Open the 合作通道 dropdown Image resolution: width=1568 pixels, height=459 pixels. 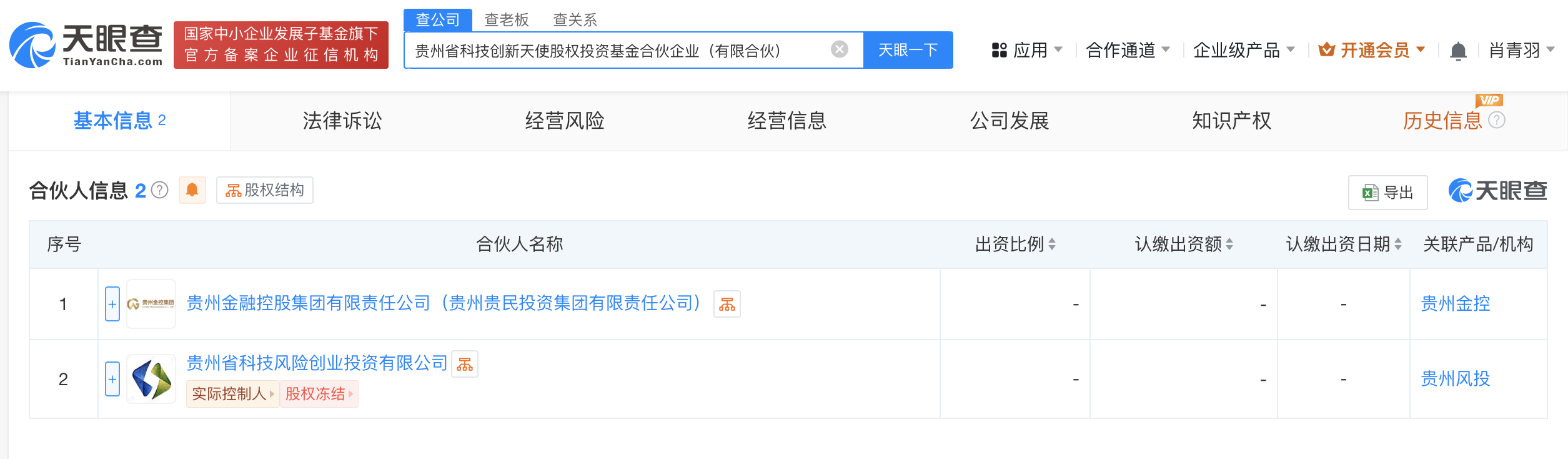pos(1128,50)
